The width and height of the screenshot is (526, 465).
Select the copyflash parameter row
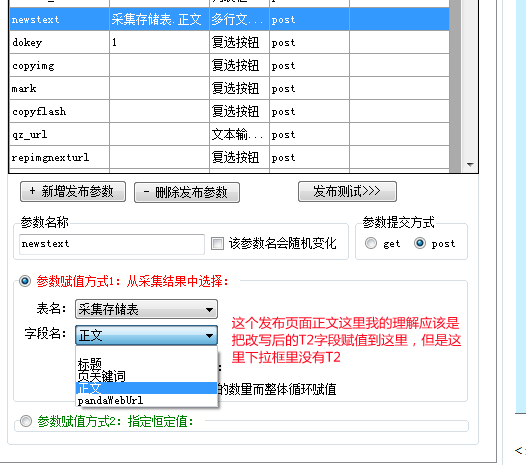(229, 111)
